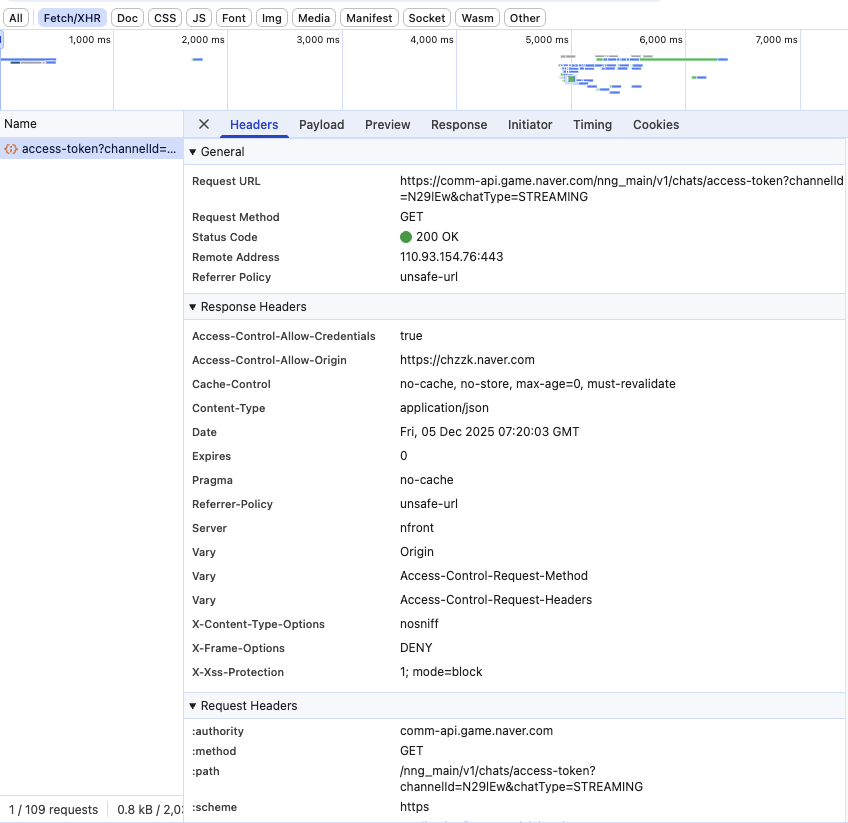848x823 pixels.
Task: Close the request details panel
Action: click(203, 124)
